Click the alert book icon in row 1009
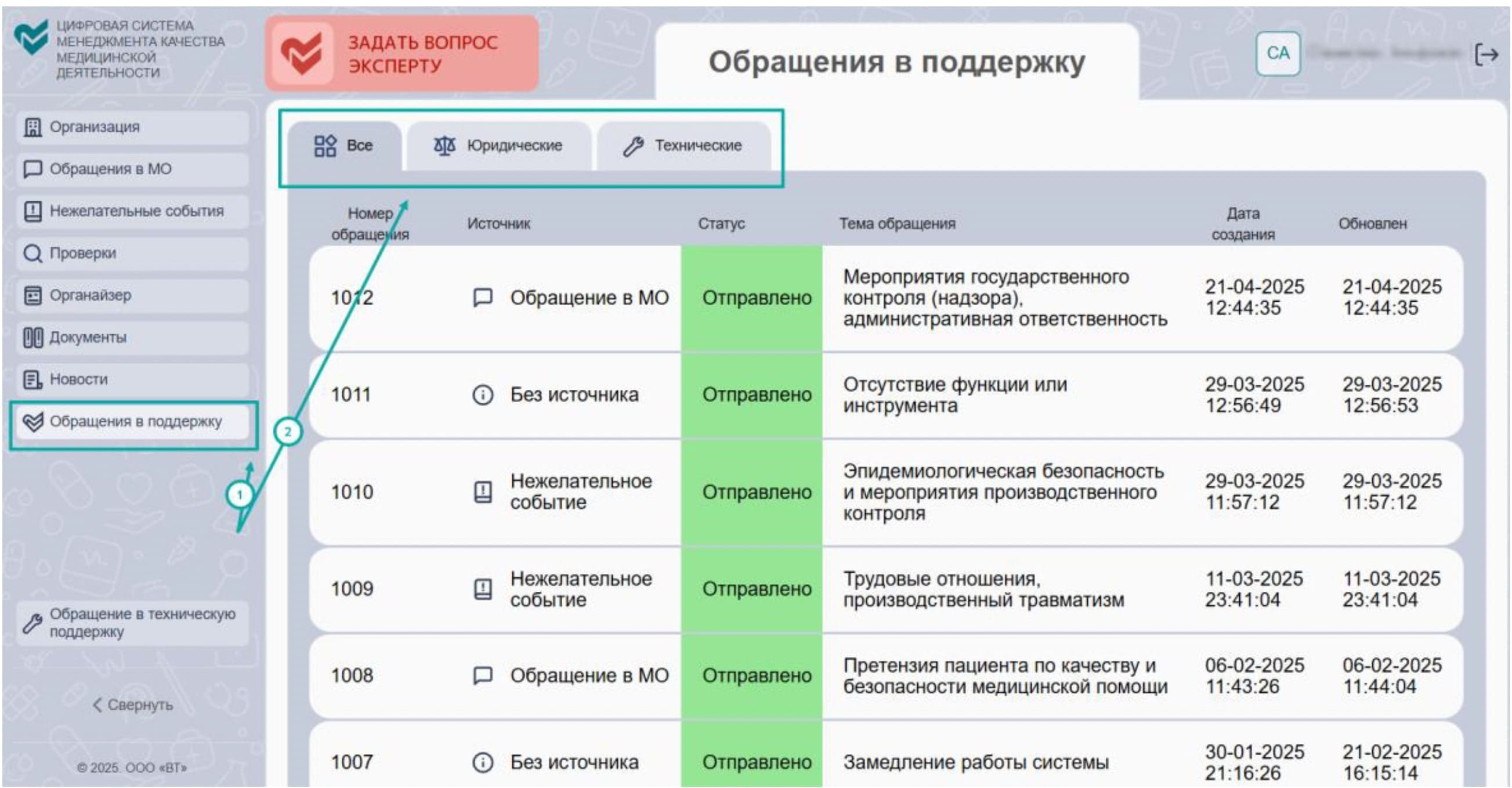The height and width of the screenshot is (788, 1512). [483, 589]
